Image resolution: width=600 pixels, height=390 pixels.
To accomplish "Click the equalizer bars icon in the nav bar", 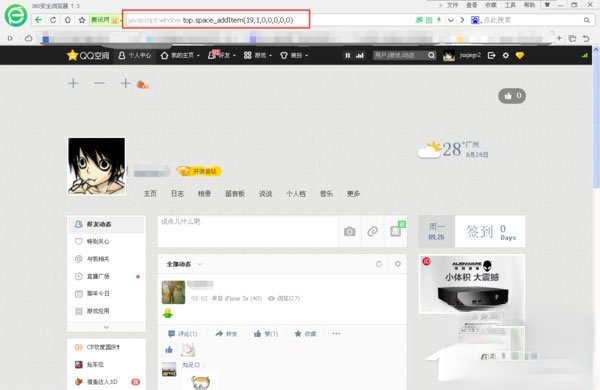I will [360, 55].
